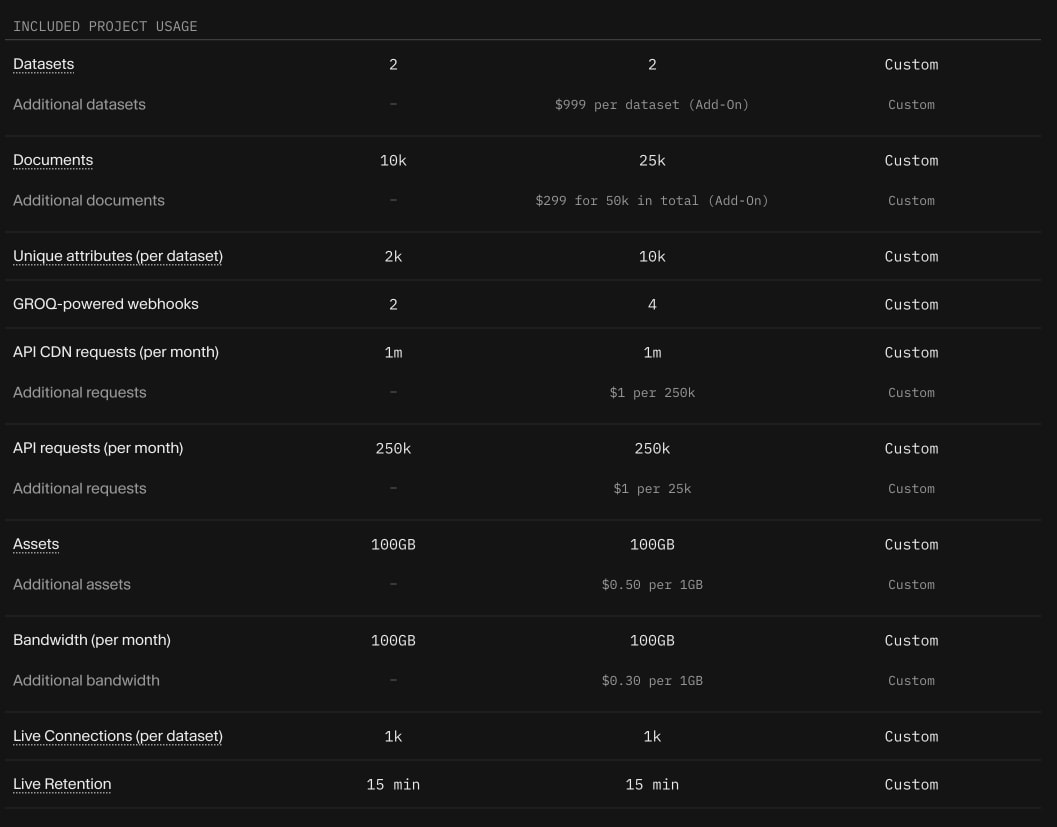Click the 4 webhooks value
This screenshot has height=827, width=1057.
pyautogui.click(x=652, y=305)
